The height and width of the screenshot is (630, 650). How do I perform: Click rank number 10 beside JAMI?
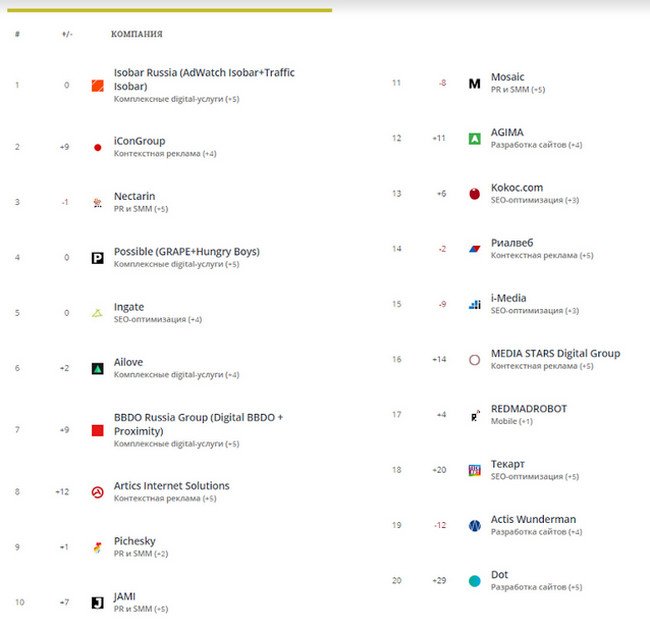[19, 602]
